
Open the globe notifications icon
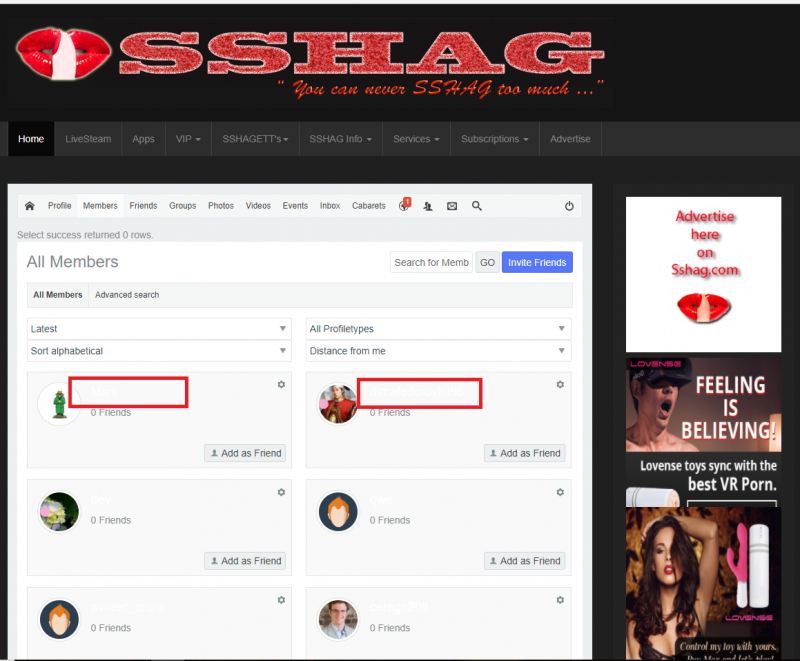point(404,205)
